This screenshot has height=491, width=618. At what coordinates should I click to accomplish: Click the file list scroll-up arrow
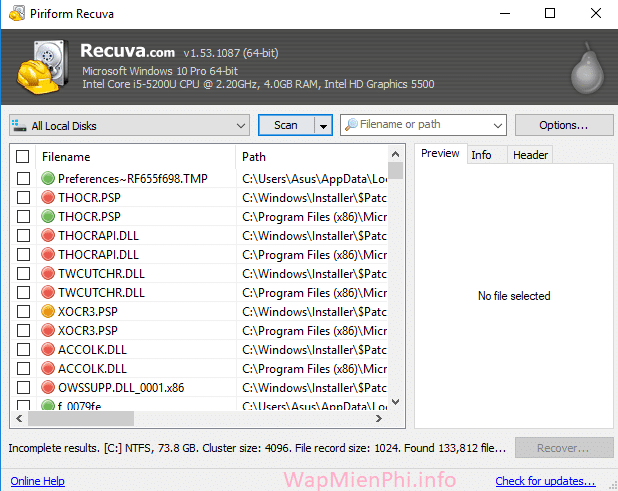click(x=395, y=154)
